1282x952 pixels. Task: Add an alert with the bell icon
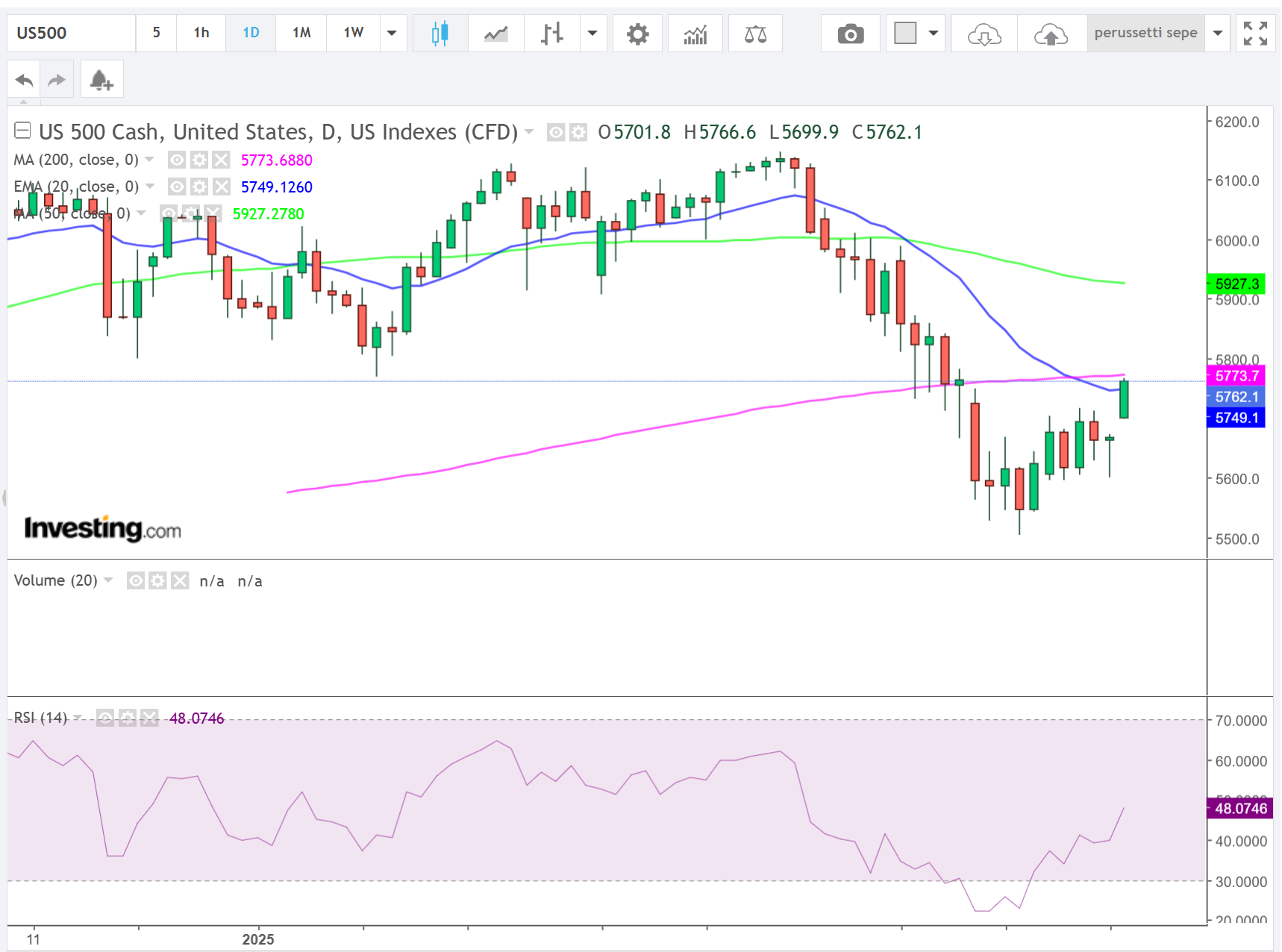coord(101,80)
